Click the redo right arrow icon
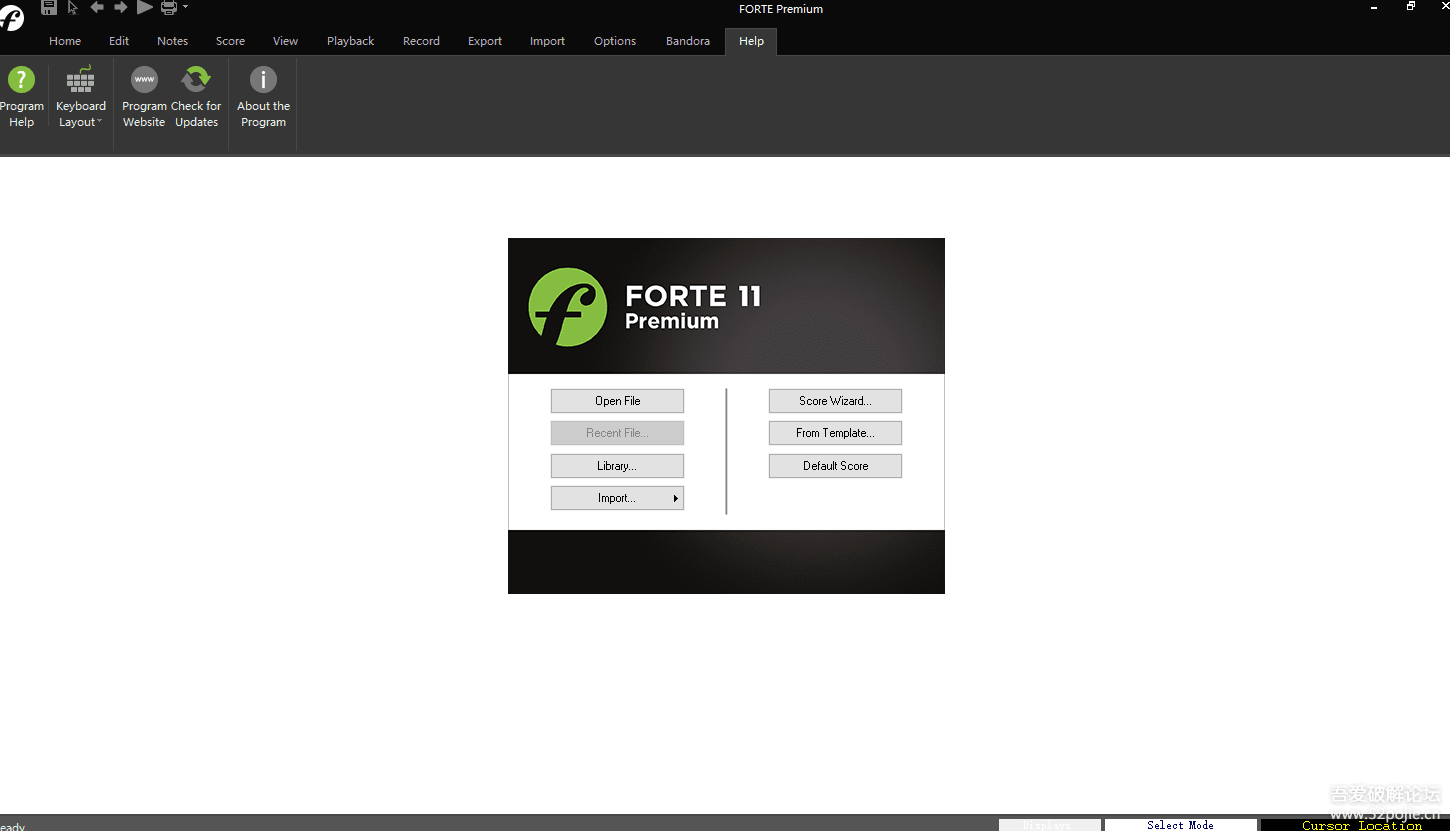The width and height of the screenshot is (1450, 831). point(120,7)
